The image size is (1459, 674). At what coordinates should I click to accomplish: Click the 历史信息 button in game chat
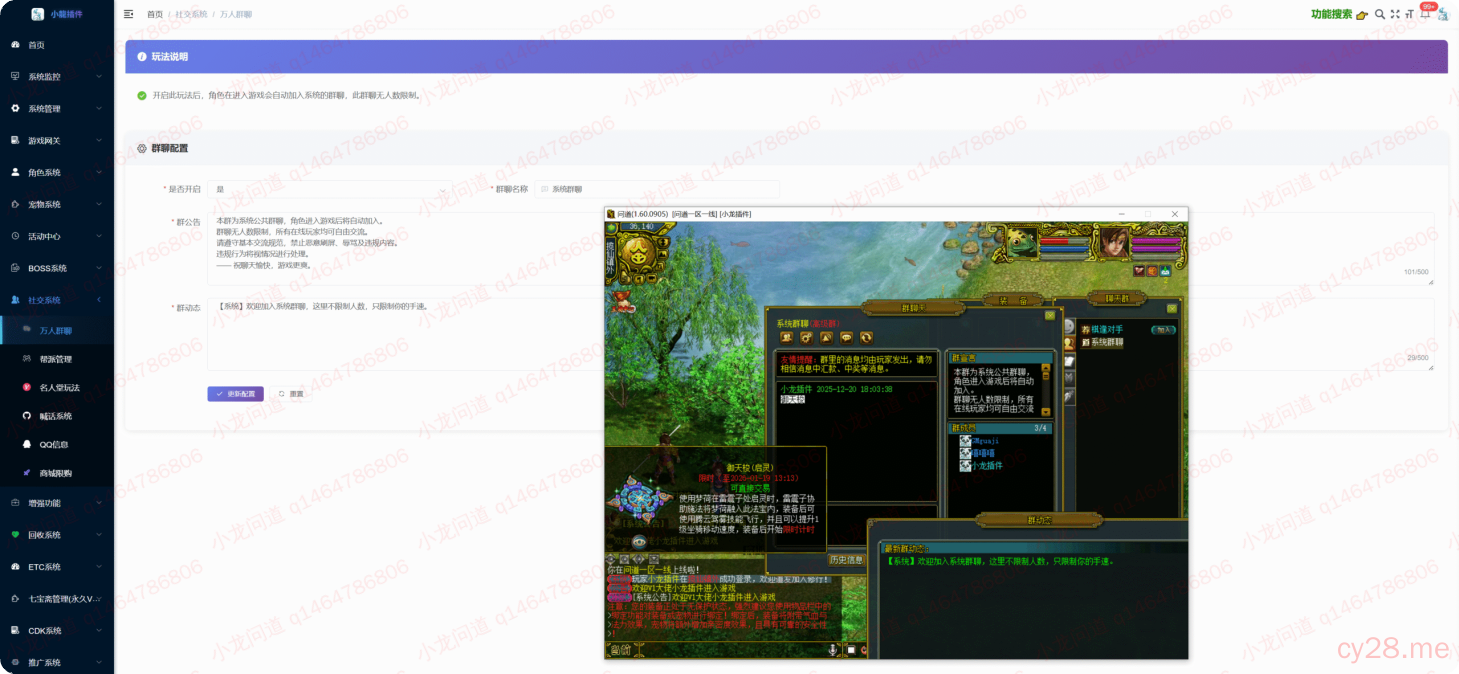846,560
